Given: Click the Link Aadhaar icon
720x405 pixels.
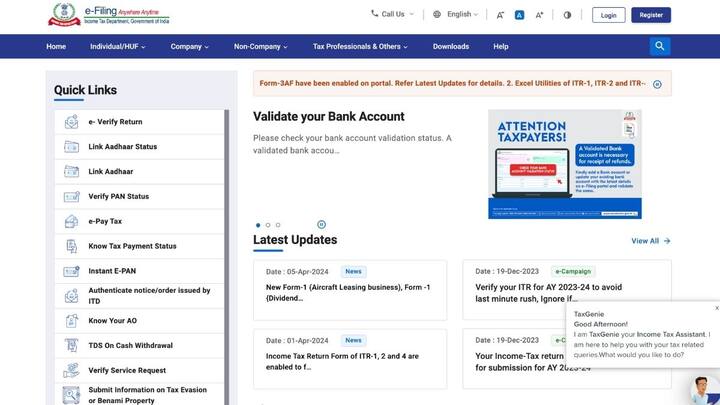Looking at the screenshot, I should click(x=71, y=171).
